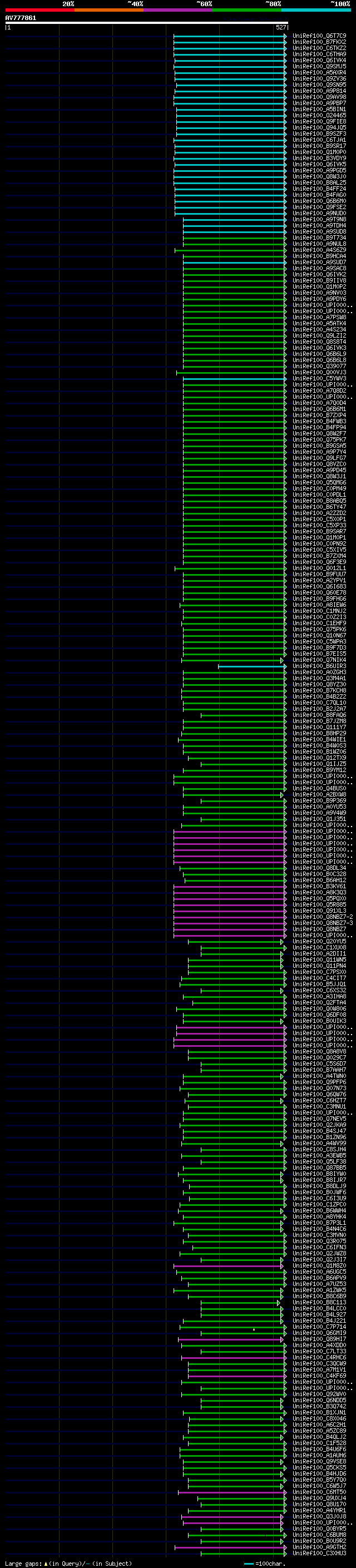Select hit label UniRef100_C6TJA1
Image resolution: width=356 pixels, height=1568 pixels.
[319, 140]
